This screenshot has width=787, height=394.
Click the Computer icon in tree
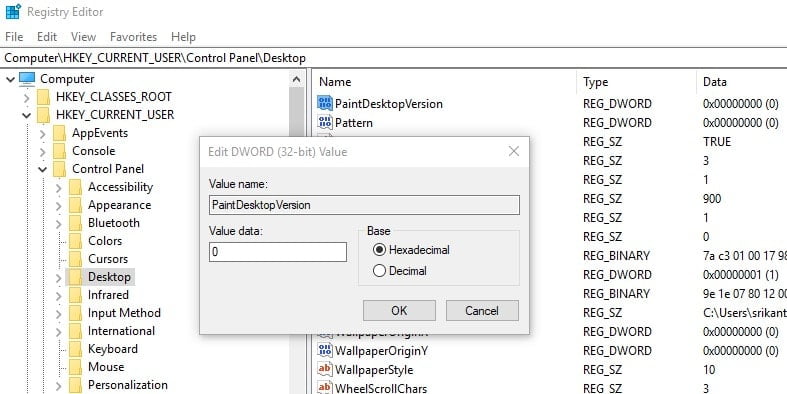[27, 79]
